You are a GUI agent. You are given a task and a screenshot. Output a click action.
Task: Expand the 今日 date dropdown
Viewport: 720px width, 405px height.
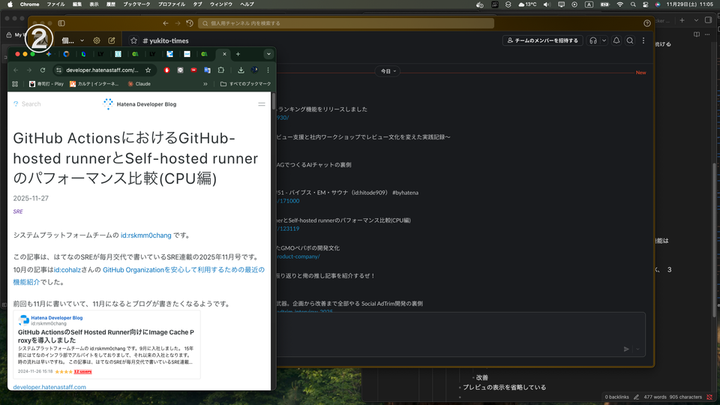389,72
